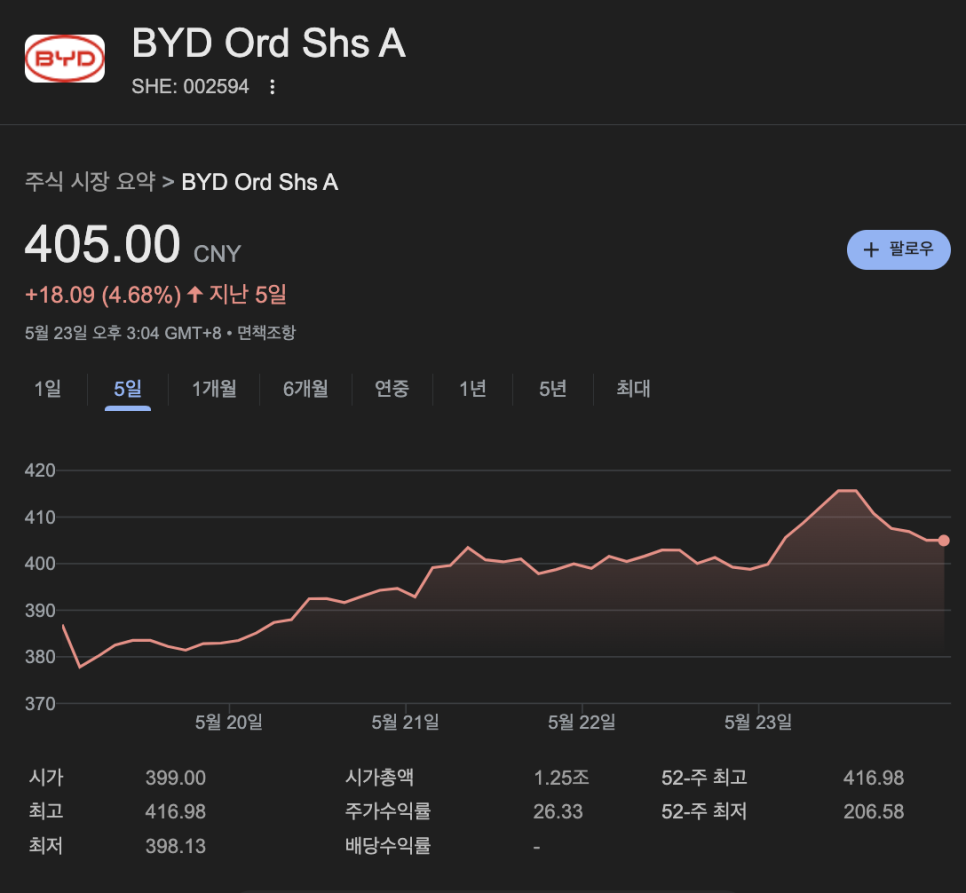Screen dimensions: 966x893
Task: Click the BYD logo icon
Action: coord(65,59)
